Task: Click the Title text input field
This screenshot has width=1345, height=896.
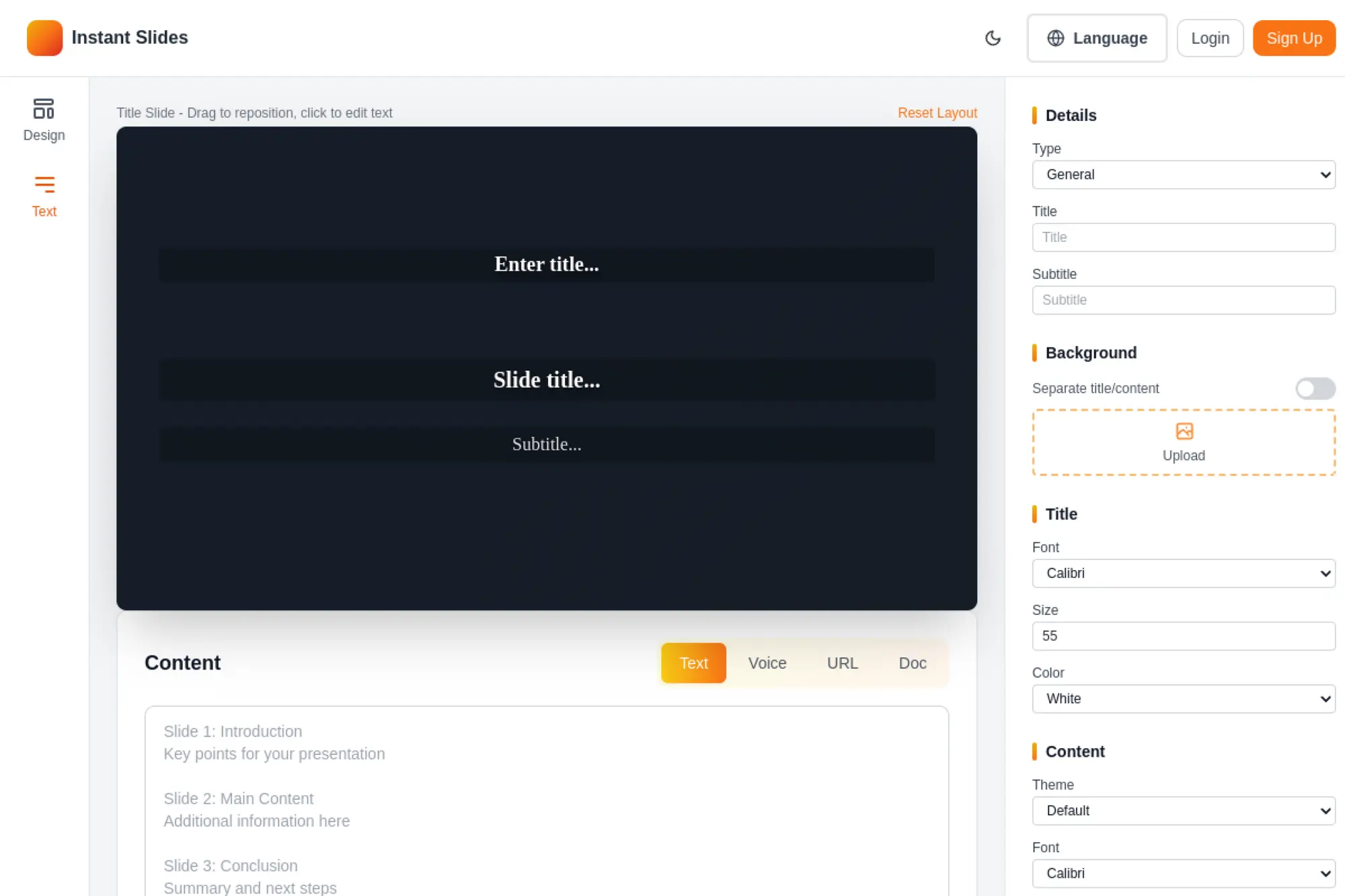Action: click(1183, 237)
